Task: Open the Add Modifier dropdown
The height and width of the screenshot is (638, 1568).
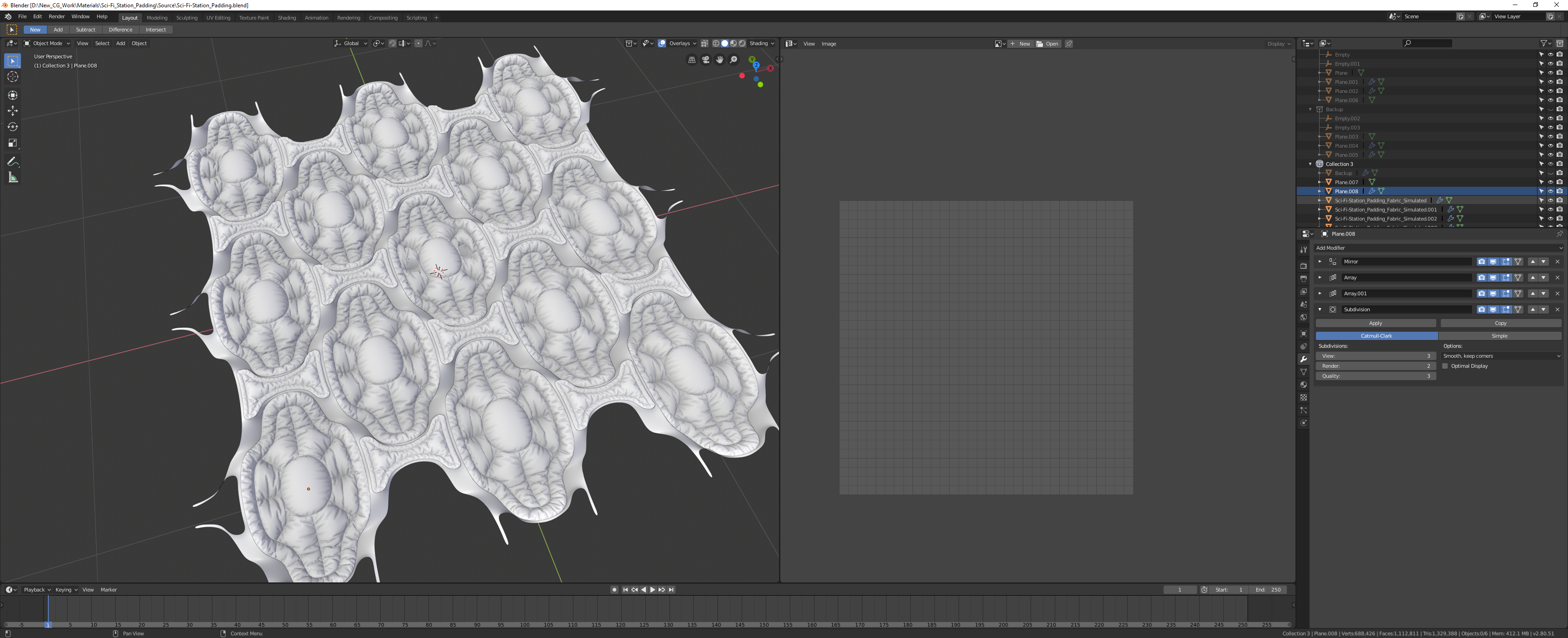Action: (1439, 248)
